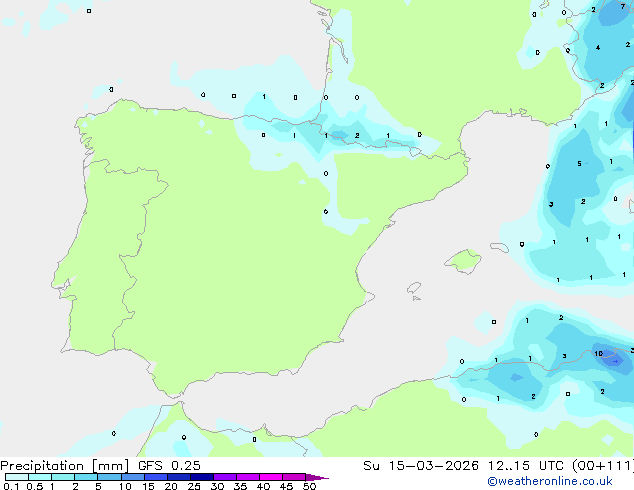Click the 40–45 mm legend color swatch
The image size is (634, 490).
(x=271, y=477)
